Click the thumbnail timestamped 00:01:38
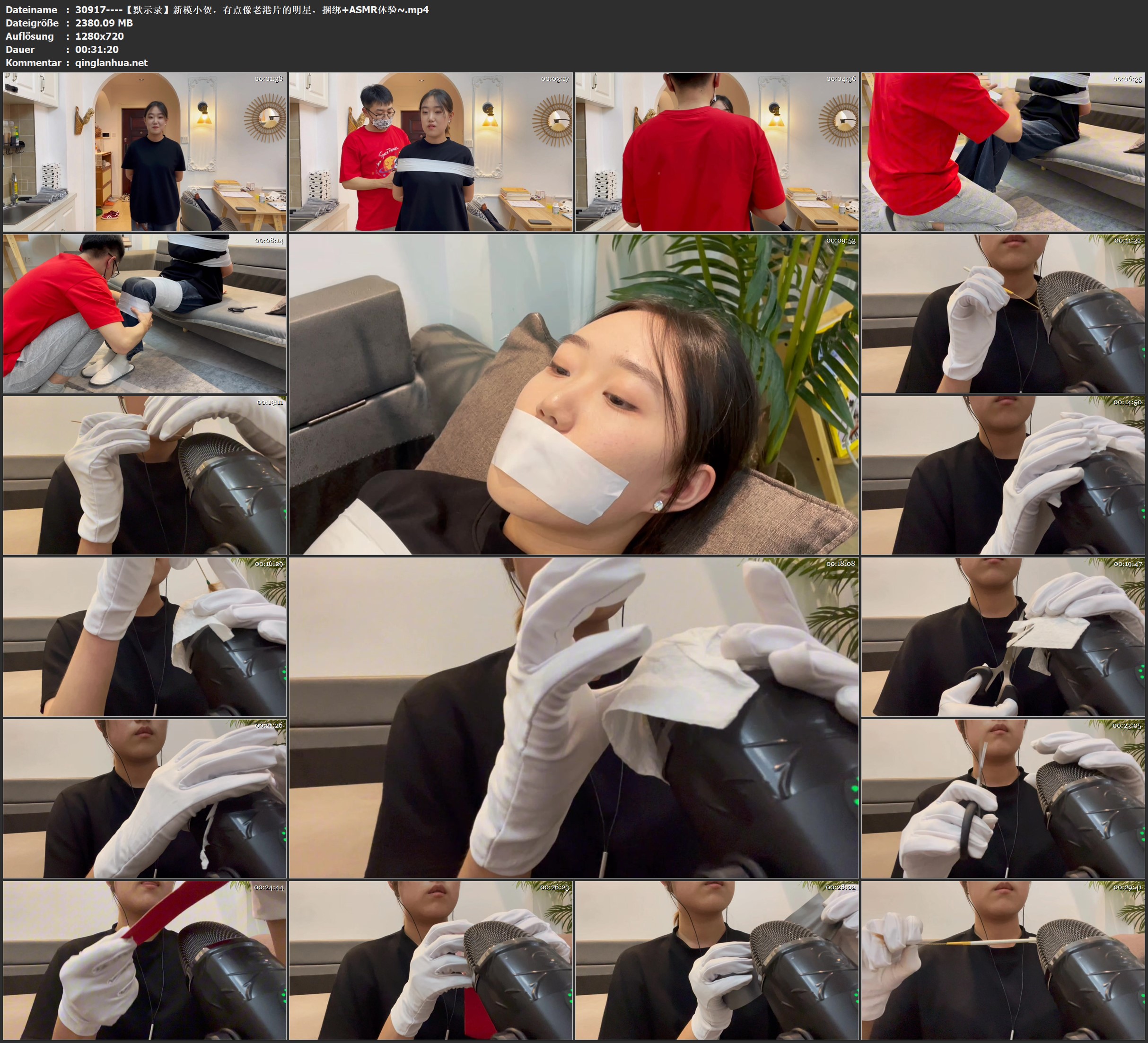 (x=145, y=151)
